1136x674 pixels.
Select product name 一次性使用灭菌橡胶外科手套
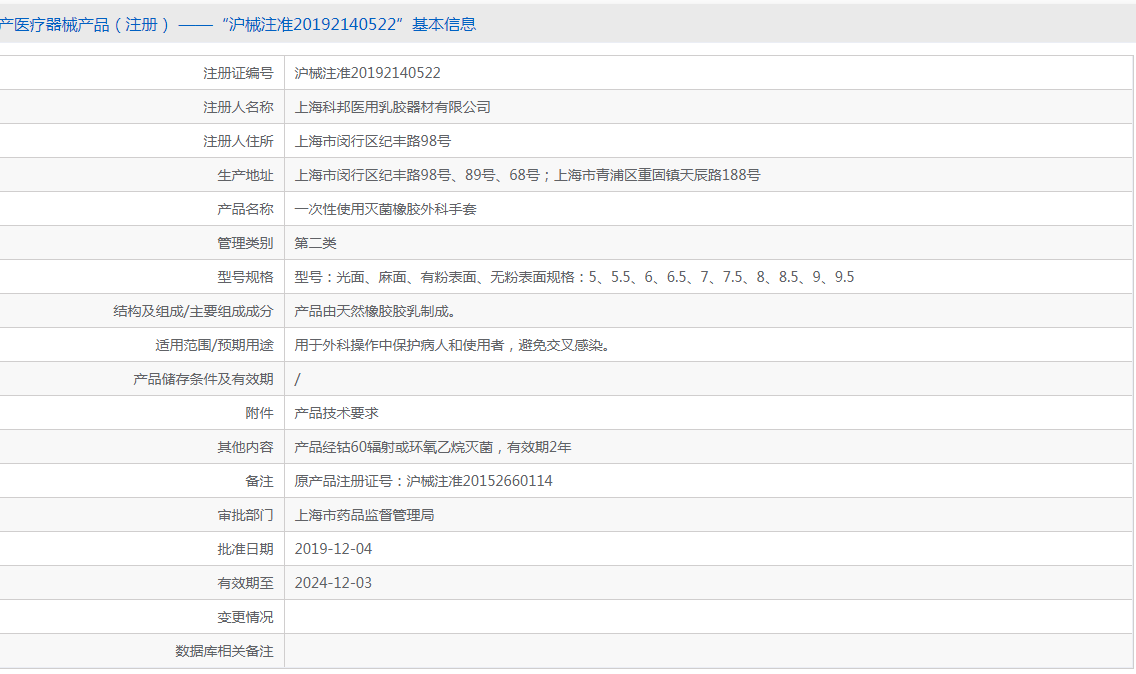(x=385, y=209)
